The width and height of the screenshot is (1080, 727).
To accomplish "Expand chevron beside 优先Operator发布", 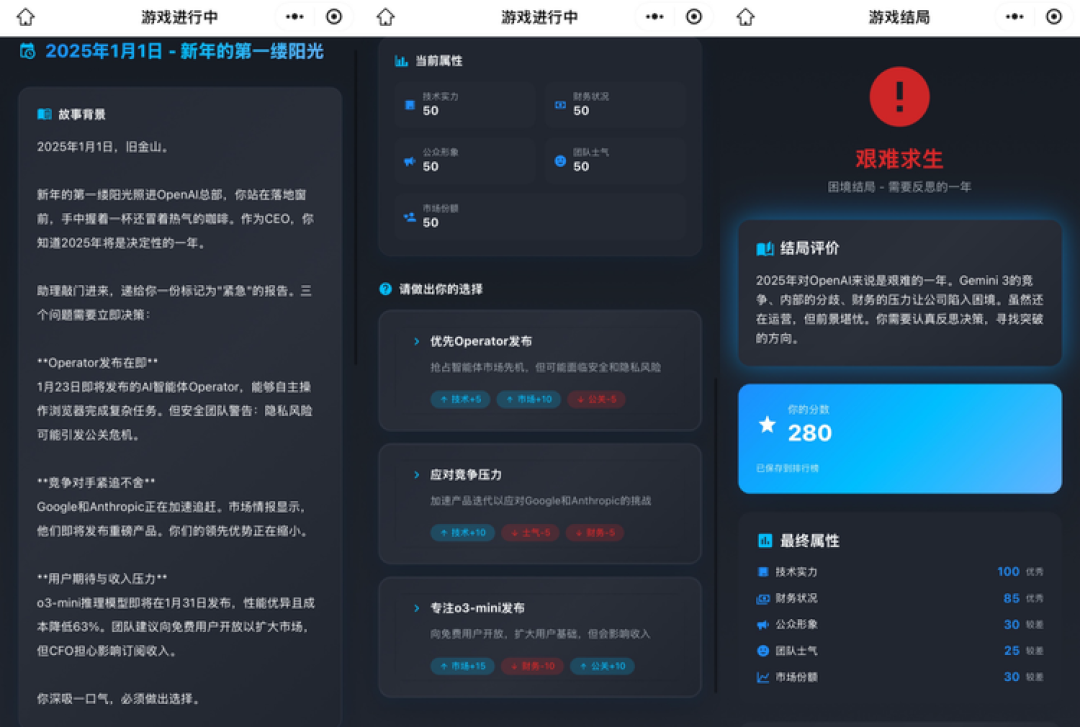I will tap(417, 341).
